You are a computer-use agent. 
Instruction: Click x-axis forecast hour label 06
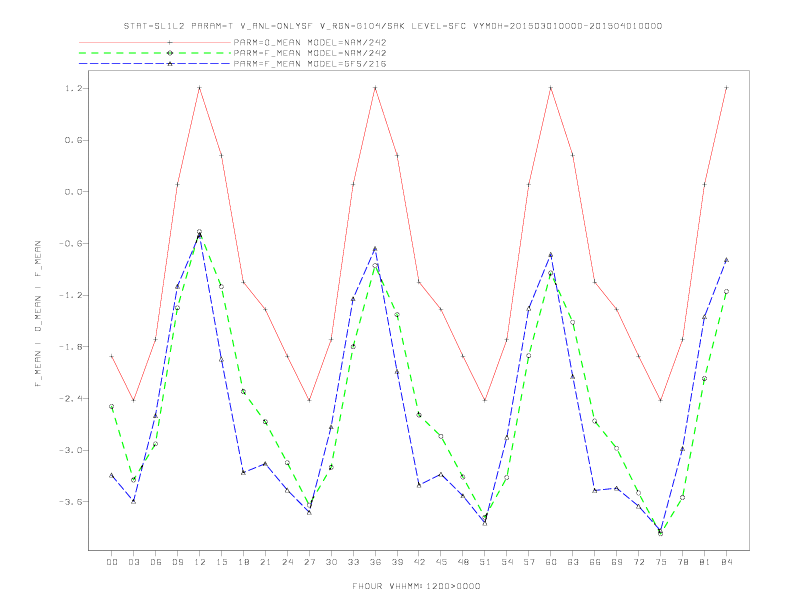[x=156, y=562]
